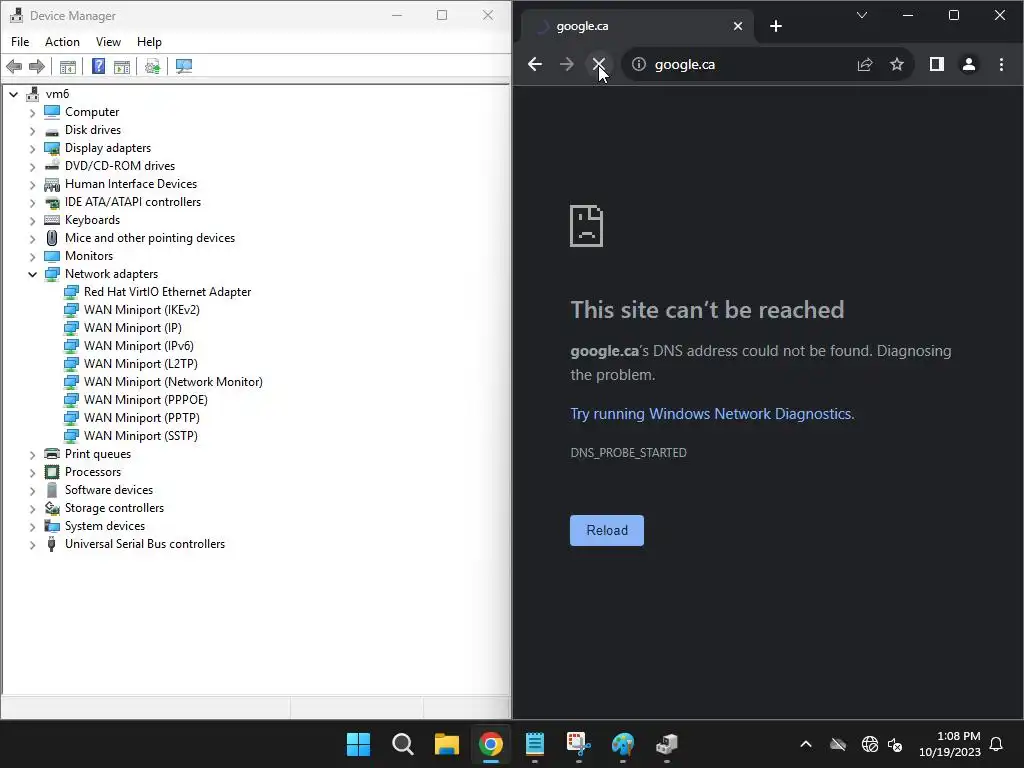The image size is (1024, 768).
Task: Select WAN Miniport (IPv6)
Action: tap(138, 345)
